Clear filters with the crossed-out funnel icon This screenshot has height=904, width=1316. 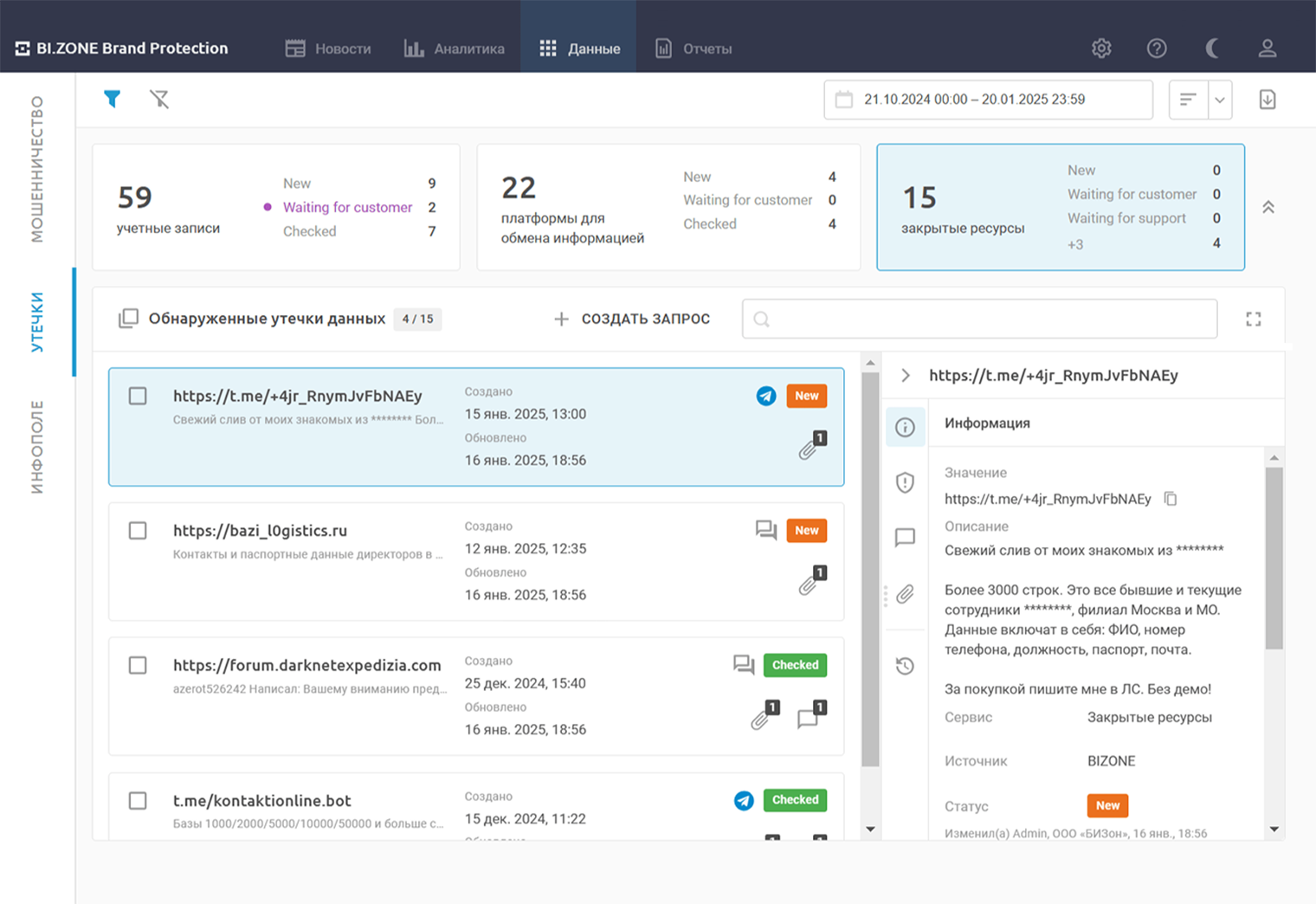[159, 99]
